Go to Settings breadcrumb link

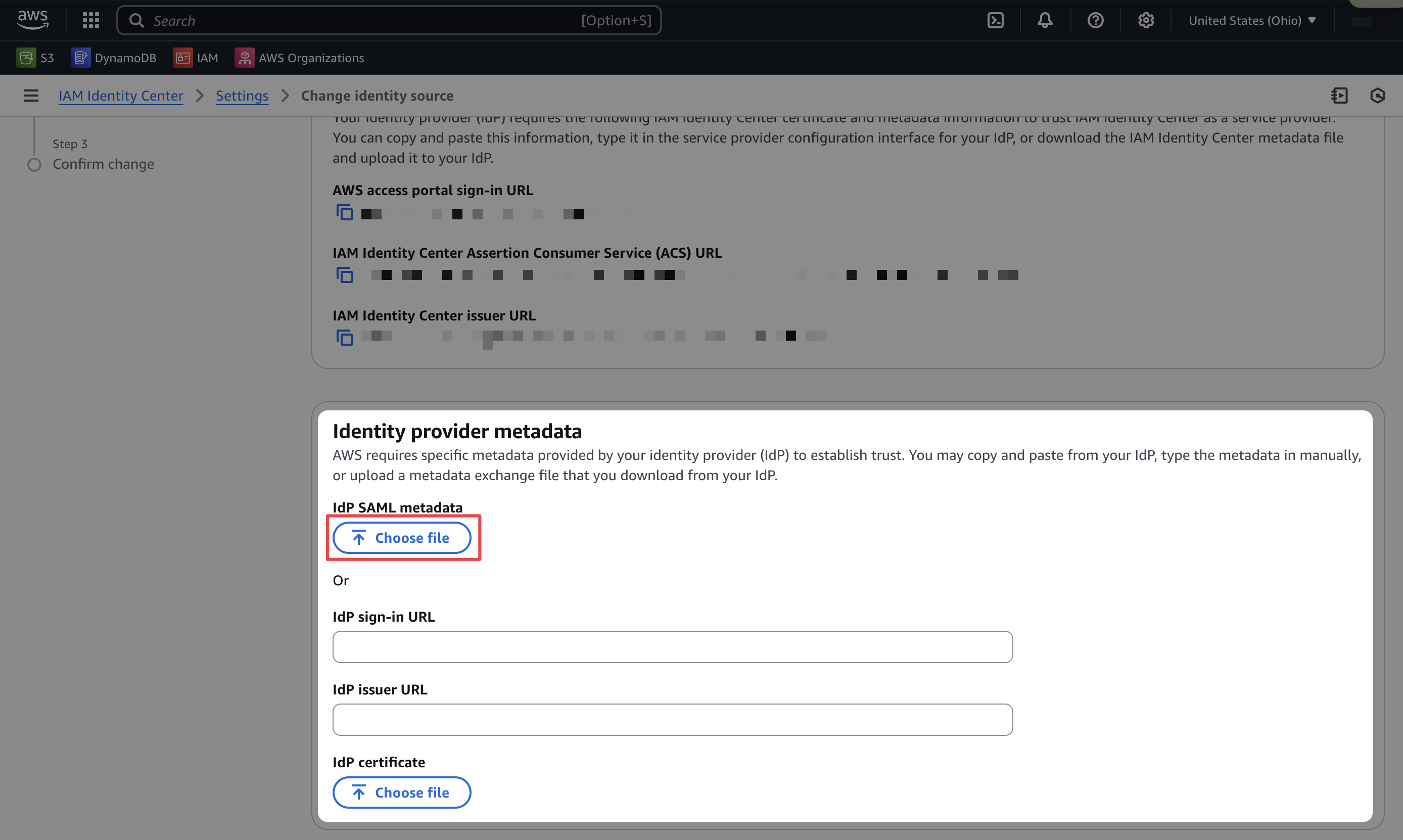[242, 96]
